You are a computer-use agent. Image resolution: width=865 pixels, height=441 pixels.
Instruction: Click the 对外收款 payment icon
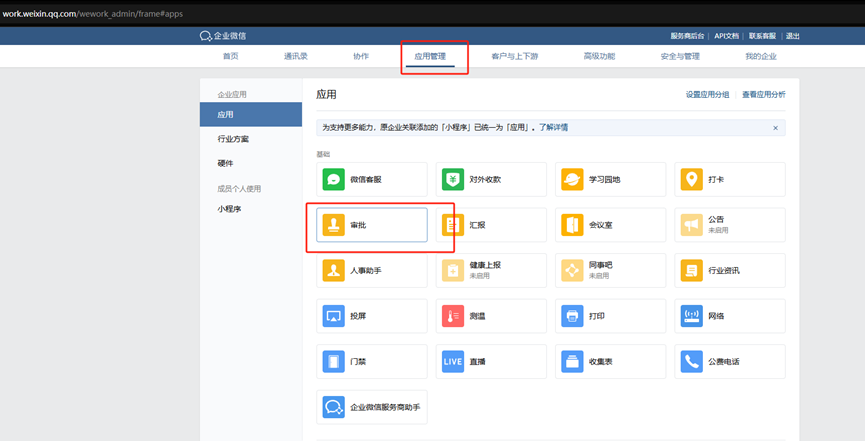(x=453, y=180)
